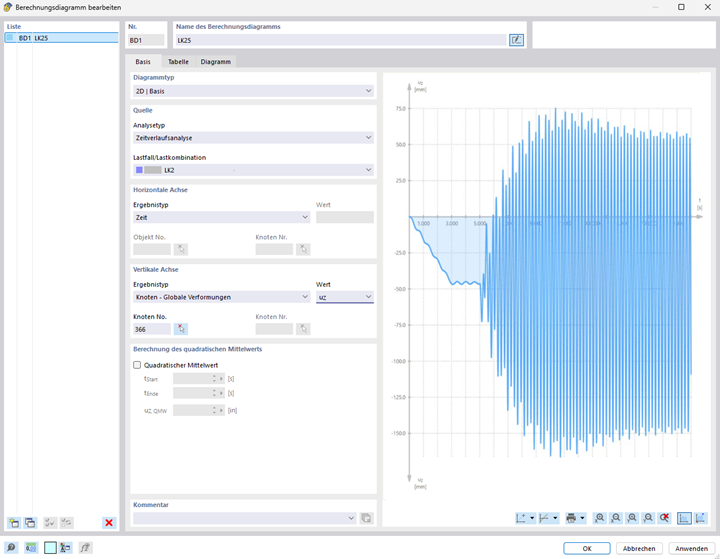Open the Lastfall/Lastkombination LK2 dropdown

coord(253,170)
